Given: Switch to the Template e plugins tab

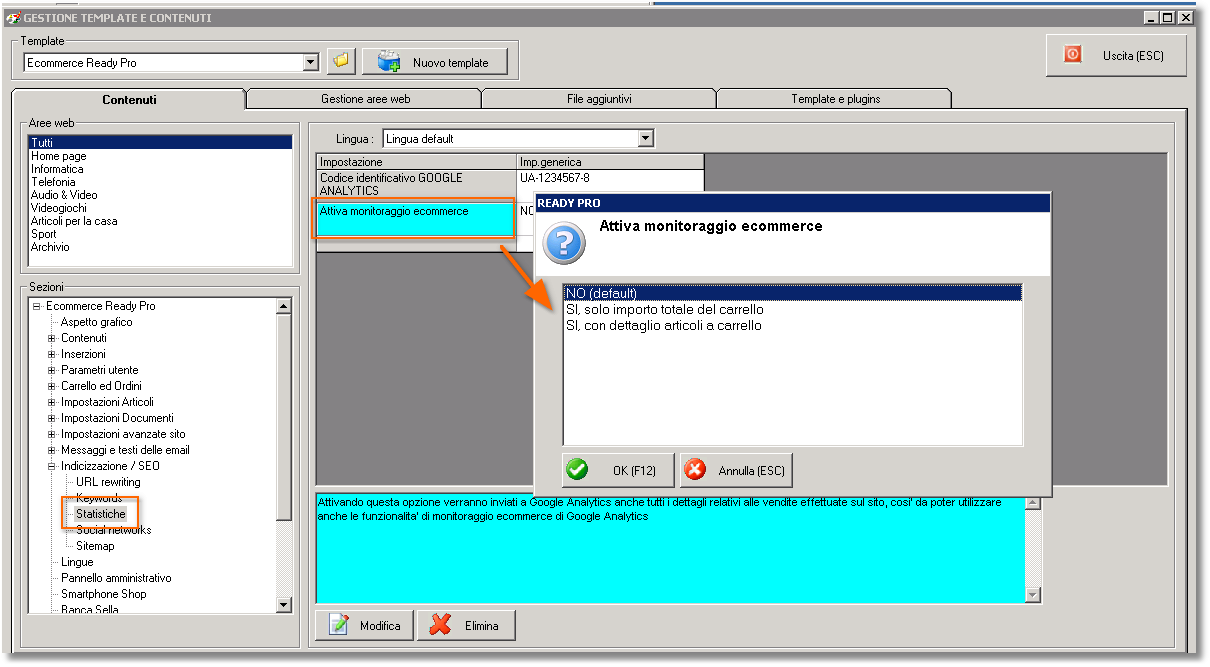Looking at the screenshot, I should (835, 99).
